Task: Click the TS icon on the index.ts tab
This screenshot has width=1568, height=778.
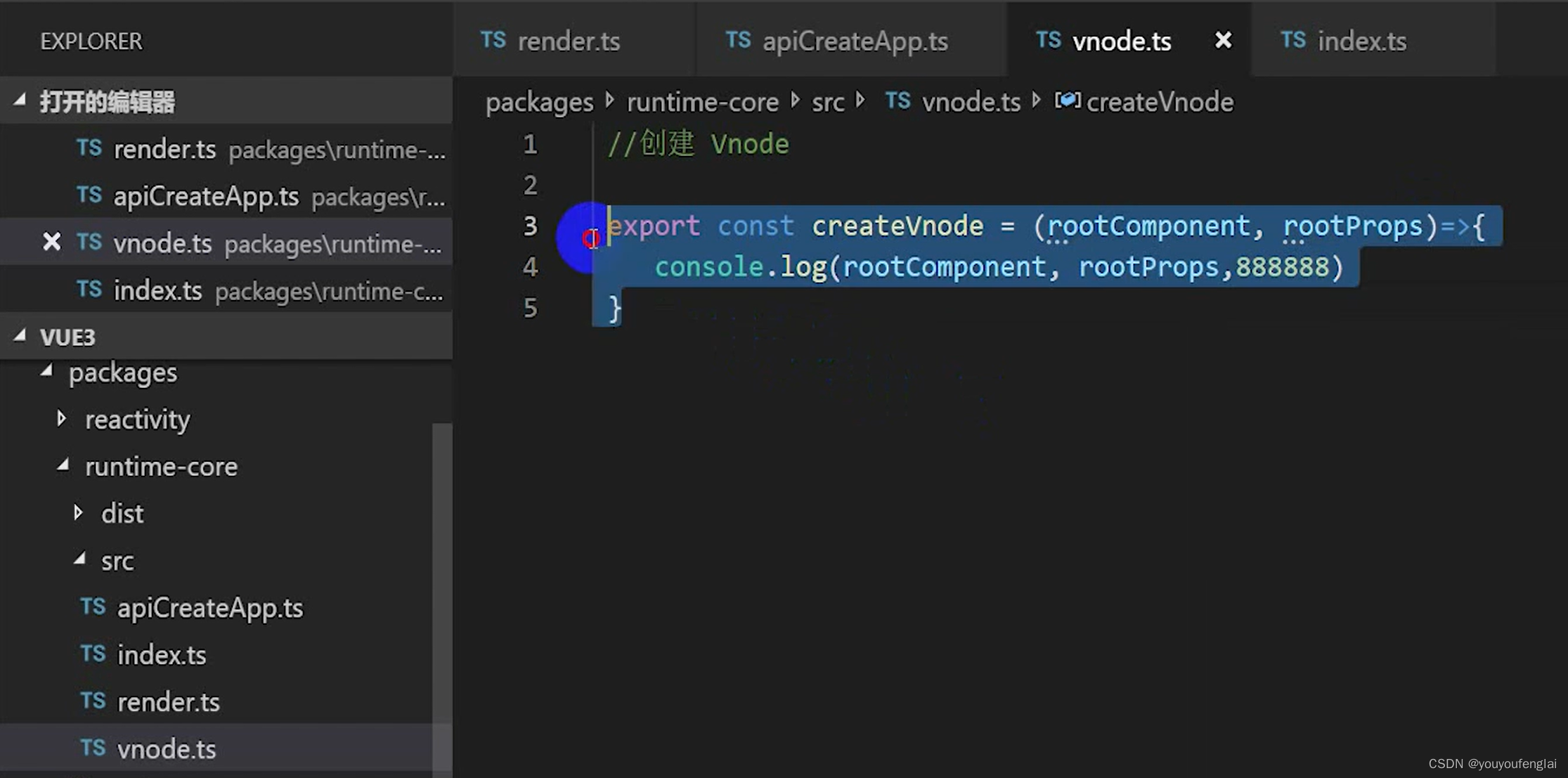Action: [1293, 39]
